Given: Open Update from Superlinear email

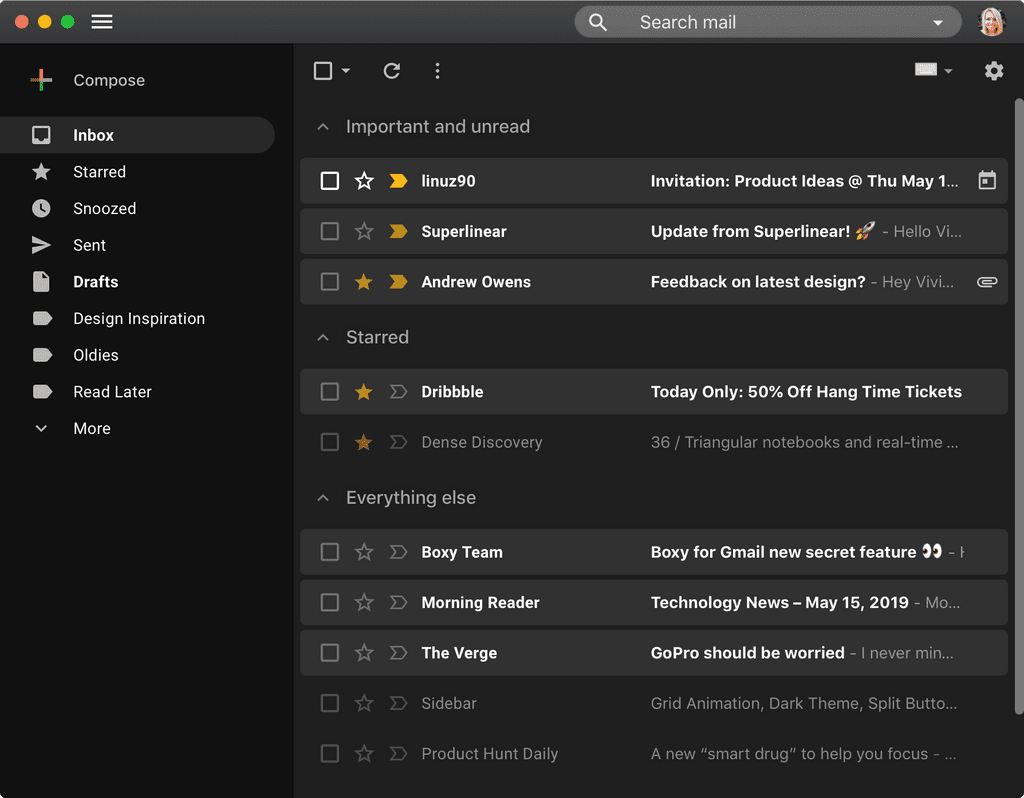Looking at the screenshot, I should [x=654, y=231].
